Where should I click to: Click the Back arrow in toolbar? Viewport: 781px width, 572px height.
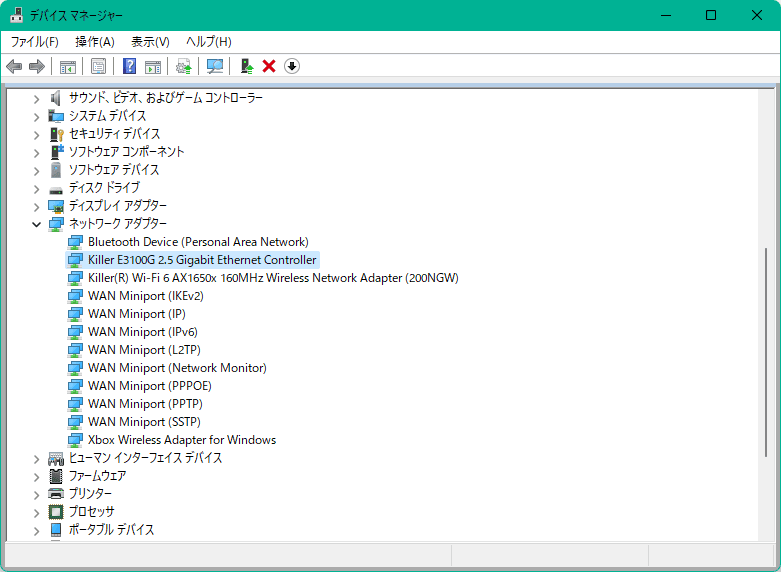14,66
